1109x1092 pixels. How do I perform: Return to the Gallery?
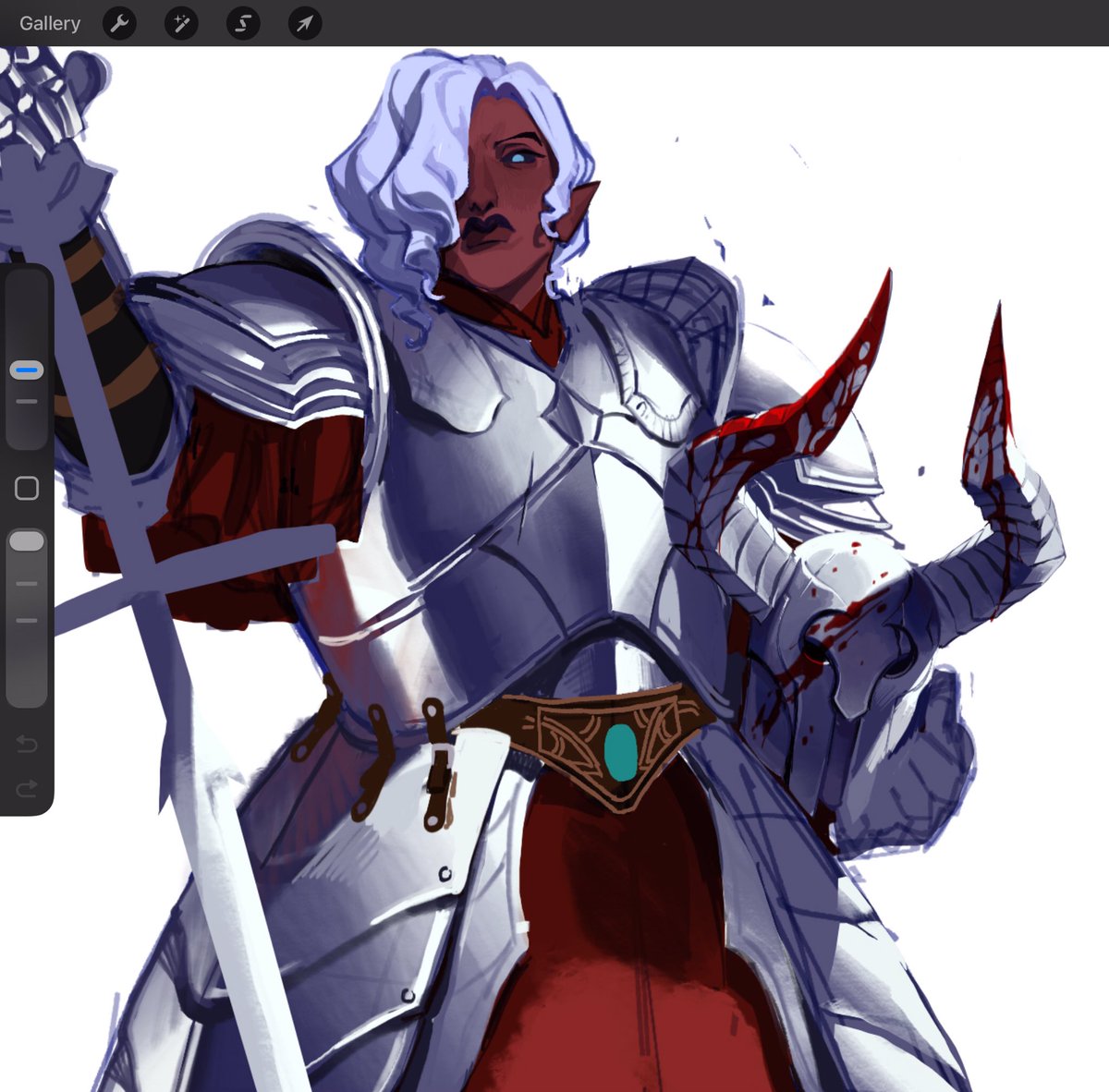50,23
